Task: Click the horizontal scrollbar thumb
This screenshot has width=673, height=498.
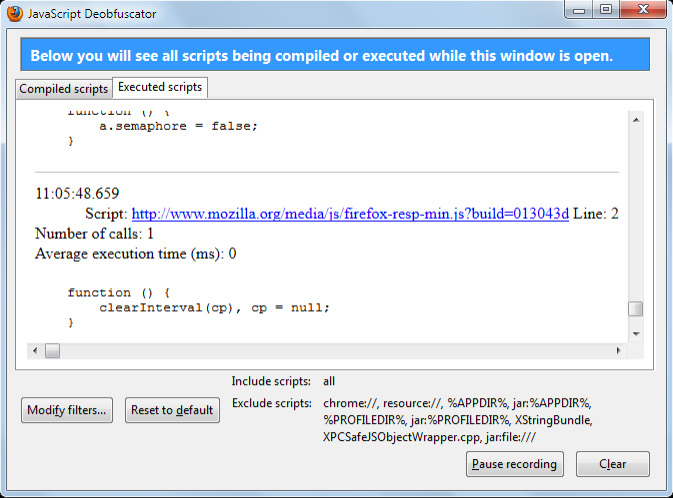Action: 52,350
